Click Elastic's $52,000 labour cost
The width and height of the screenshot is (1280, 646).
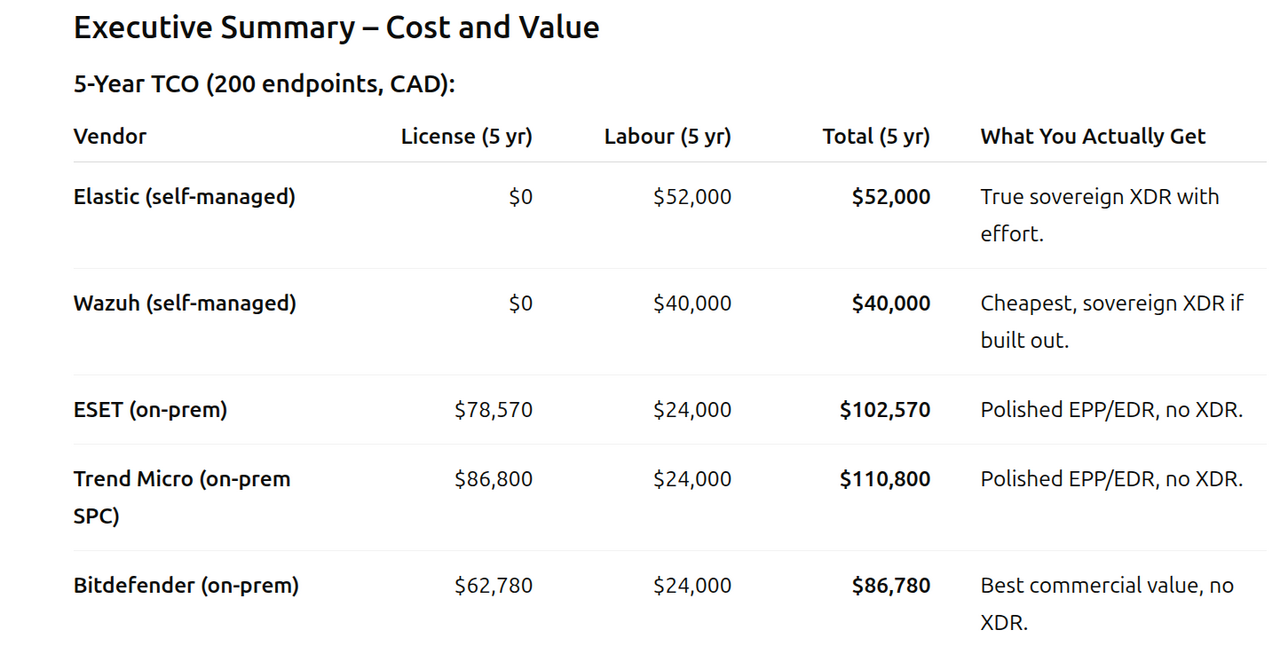click(x=692, y=197)
